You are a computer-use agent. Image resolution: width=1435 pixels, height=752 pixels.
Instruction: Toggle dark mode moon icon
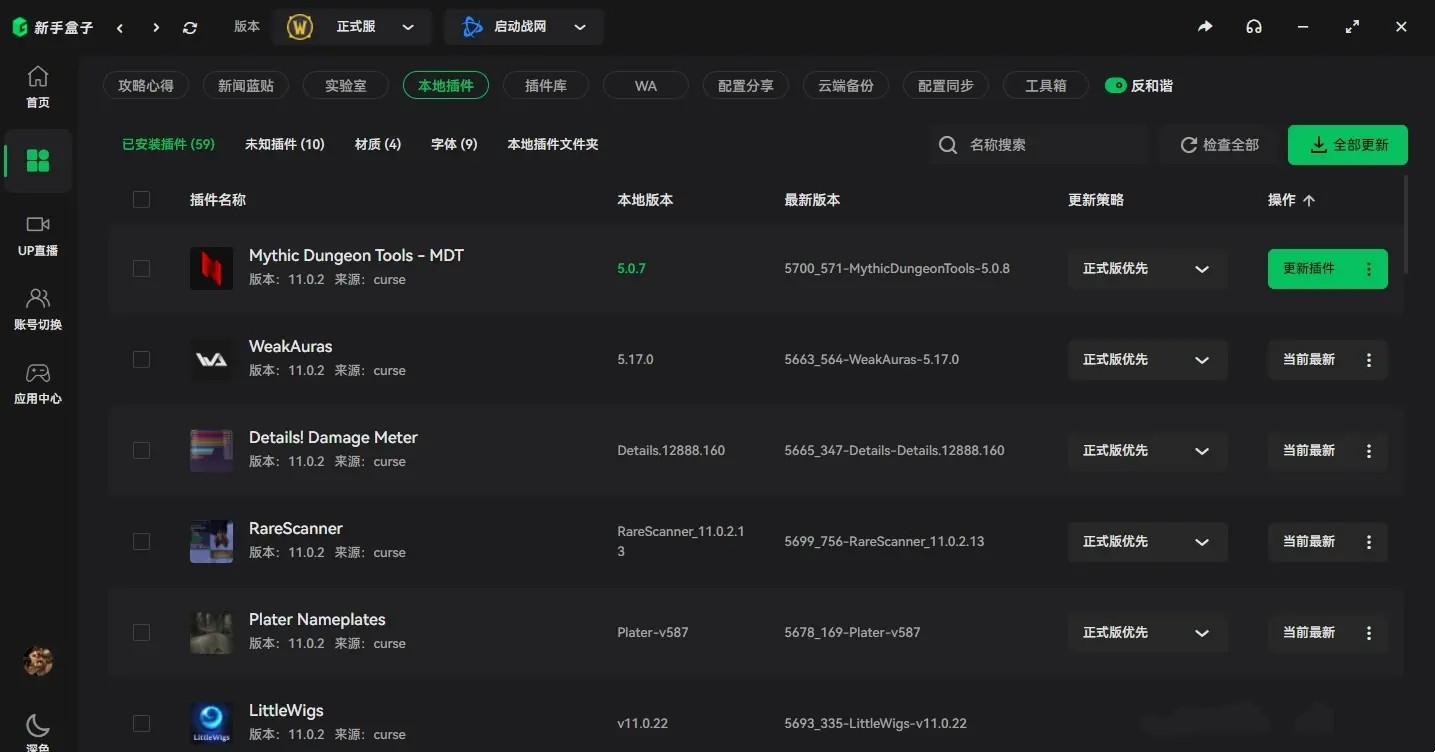pyautogui.click(x=38, y=726)
